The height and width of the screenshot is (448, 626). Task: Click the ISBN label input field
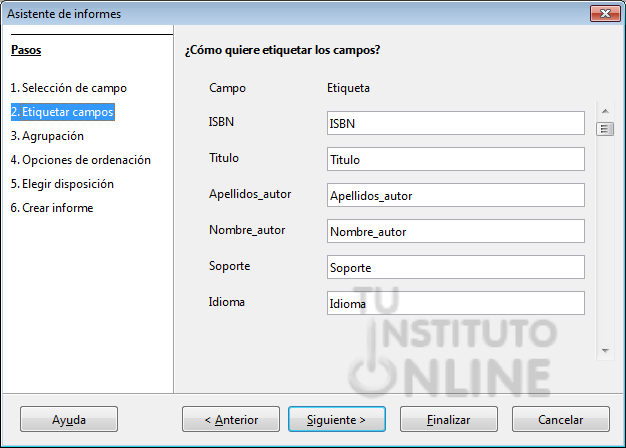[456, 123]
